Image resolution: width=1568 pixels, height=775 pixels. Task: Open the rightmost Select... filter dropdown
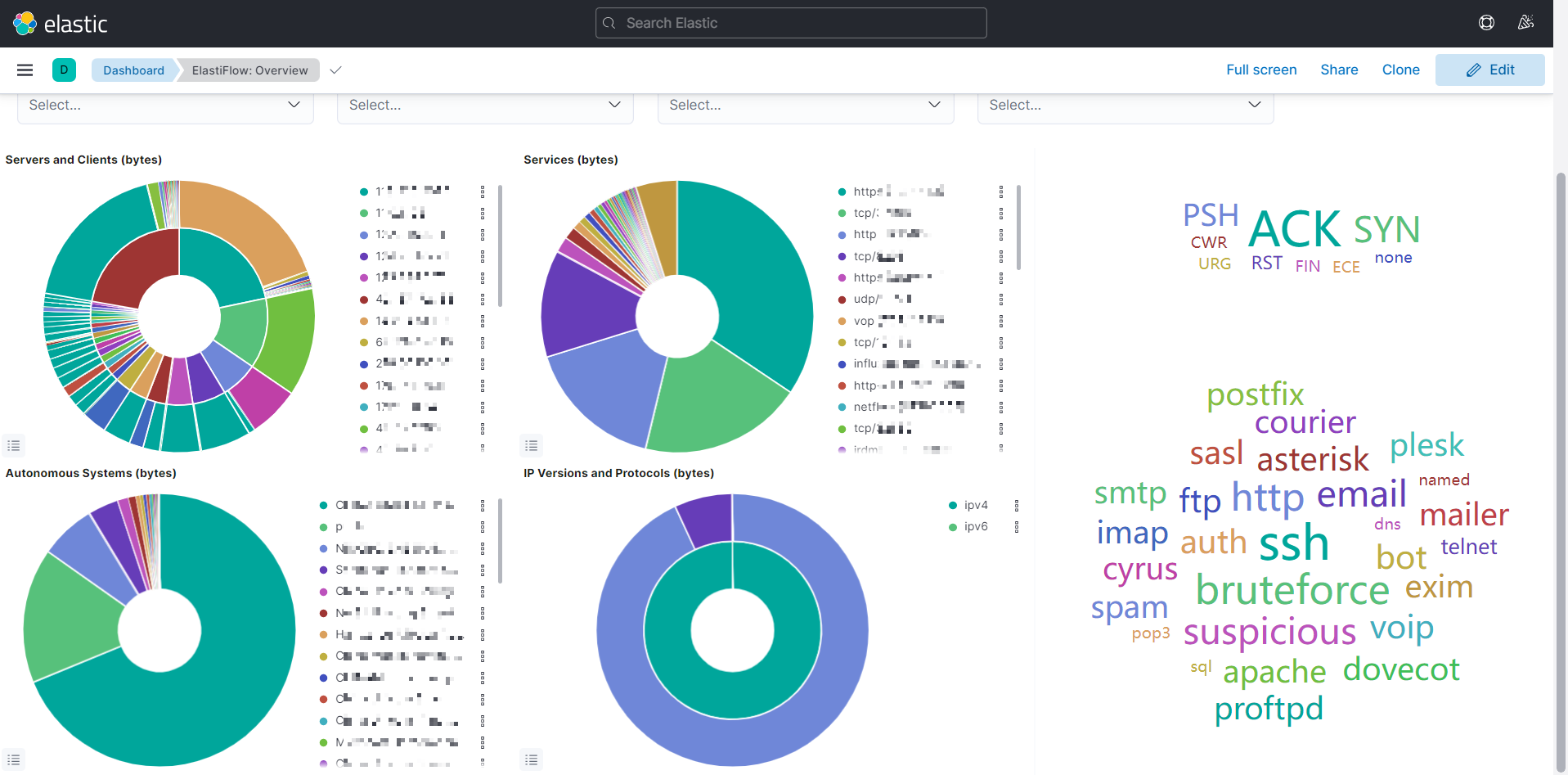click(1125, 105)
